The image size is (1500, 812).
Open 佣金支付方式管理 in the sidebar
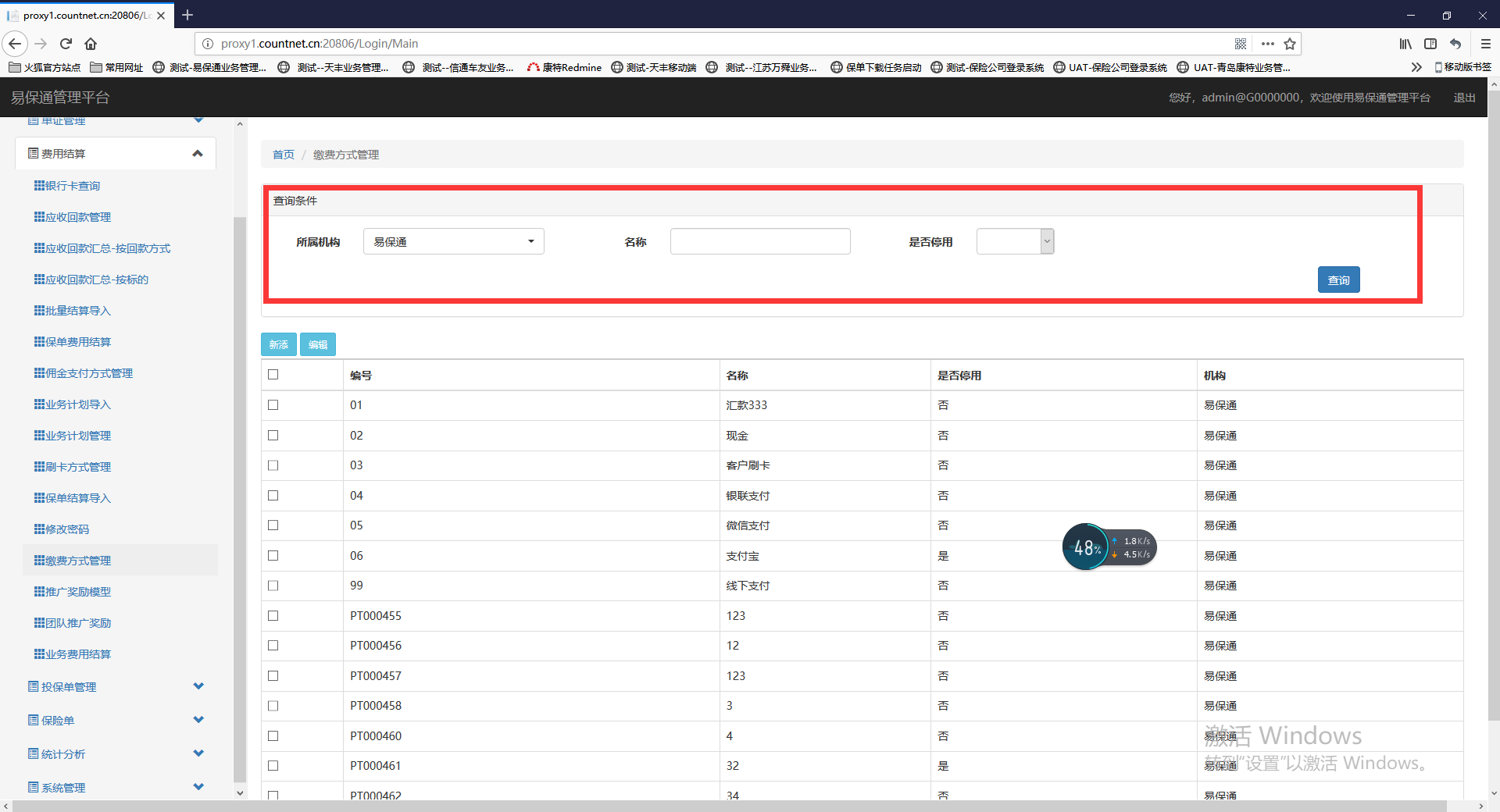84,373
